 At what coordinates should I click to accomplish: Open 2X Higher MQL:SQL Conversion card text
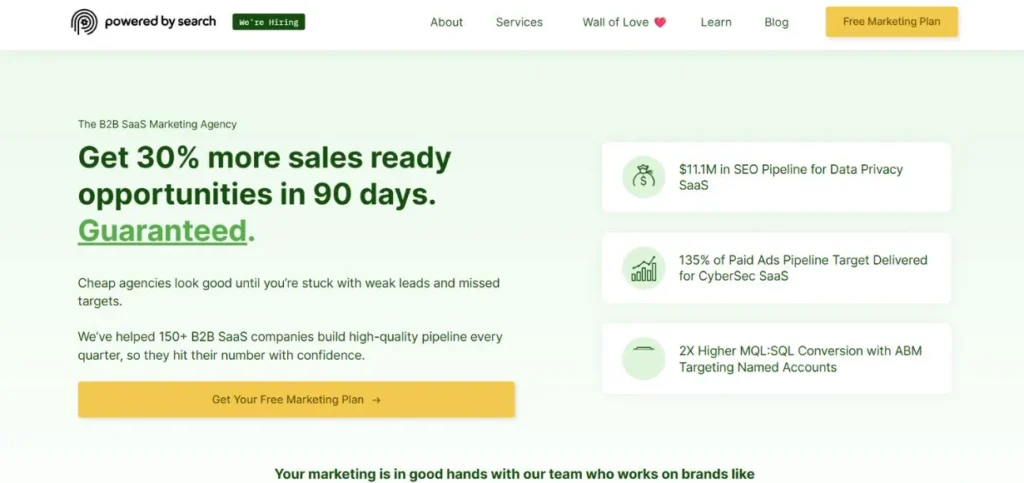[800, 358]
